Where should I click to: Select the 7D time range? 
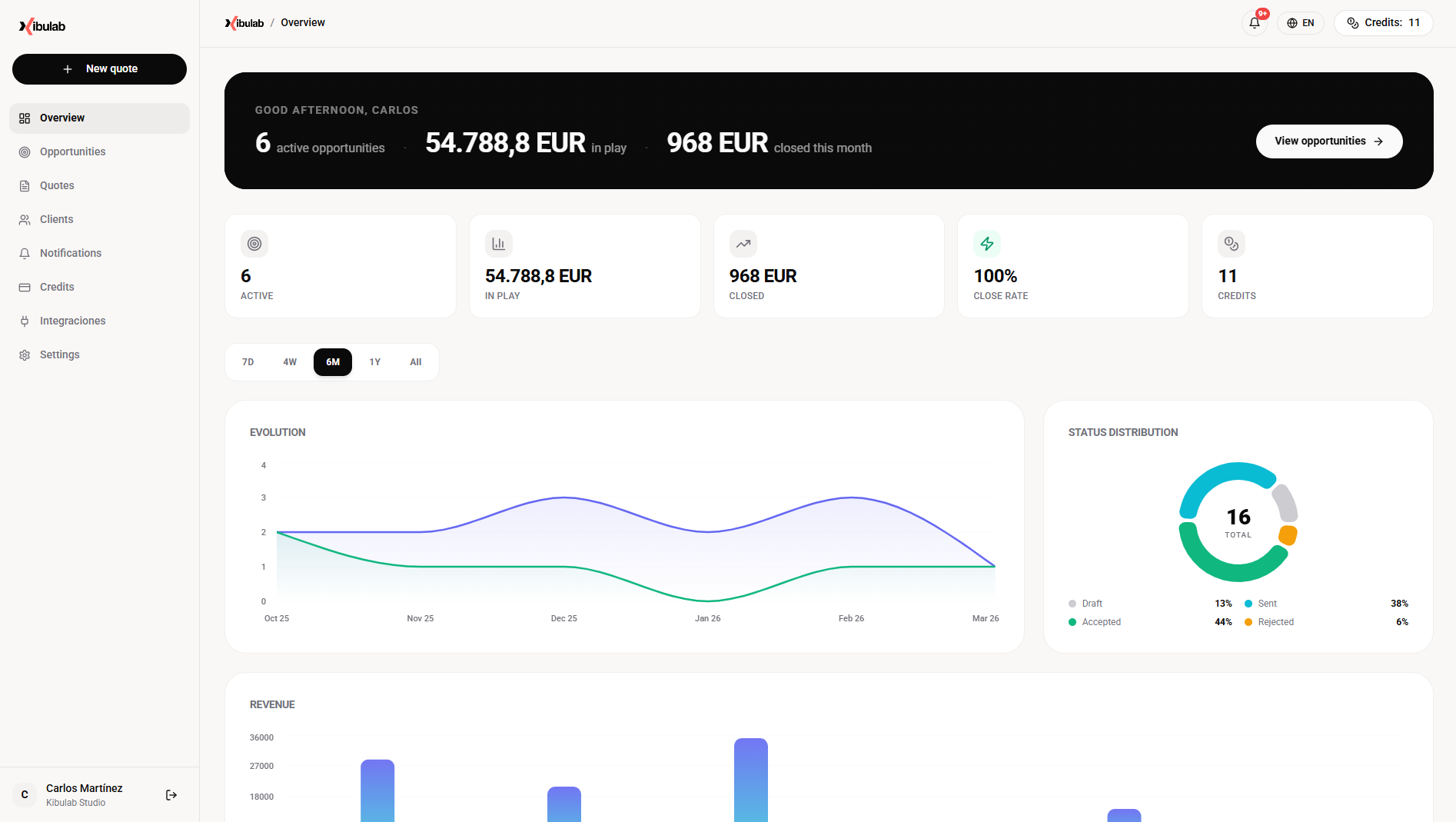[248, 361]
